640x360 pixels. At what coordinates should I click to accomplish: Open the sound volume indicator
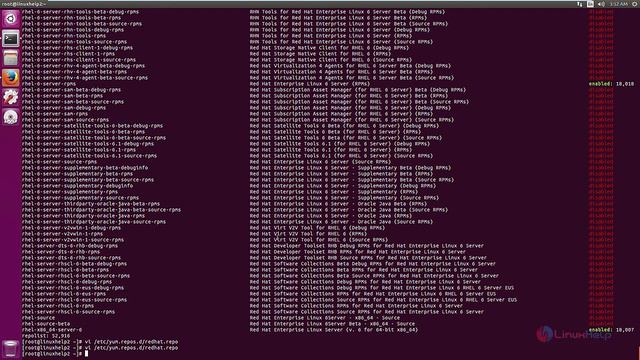coord(601,4)
